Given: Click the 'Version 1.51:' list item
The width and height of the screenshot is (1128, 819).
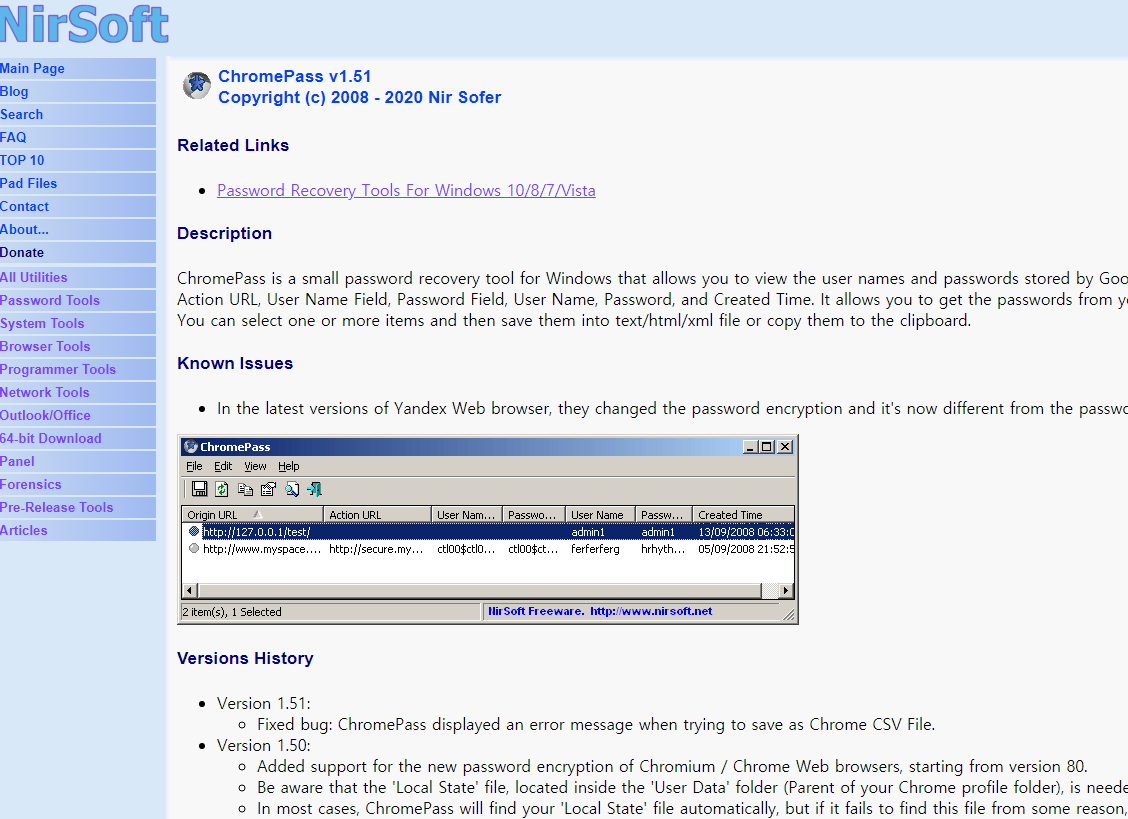Looking at the screenshot, I should [x=264, y=704].
